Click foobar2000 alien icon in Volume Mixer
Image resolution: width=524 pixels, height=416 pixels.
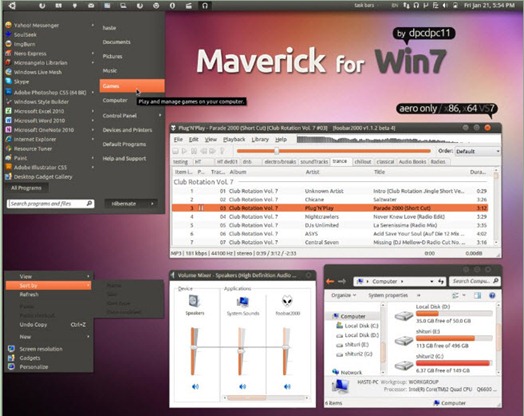coord(287,301)
